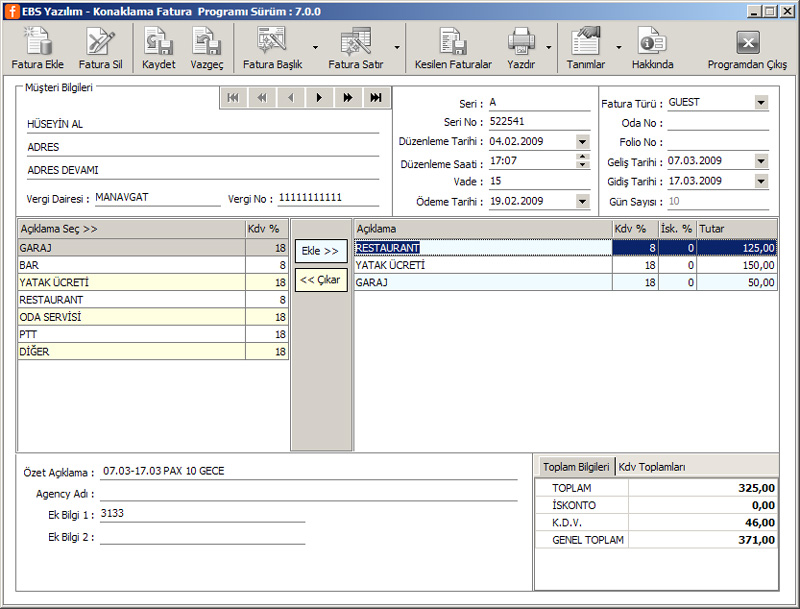Click the Özet Açıklama field
The image size is (800, 609).
click(309, 471)
